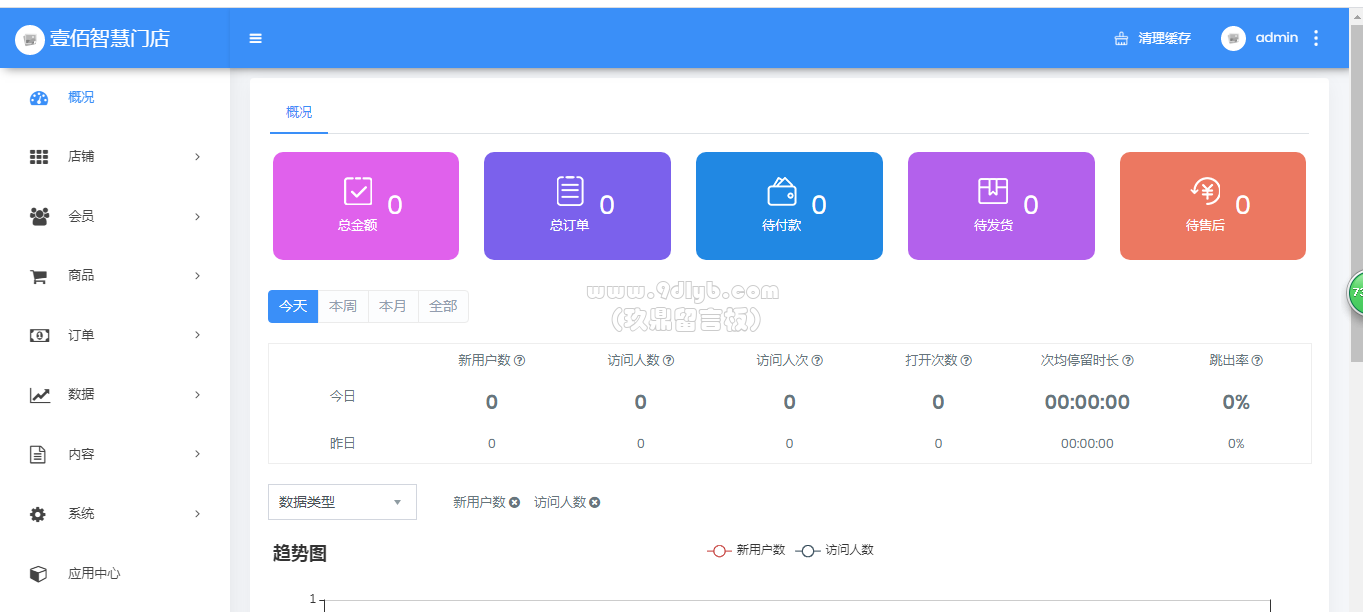The height and width of the screenshot is (612, 1363).
Task: Click the 趋势图 chart heading
Action: pos(300,553)
